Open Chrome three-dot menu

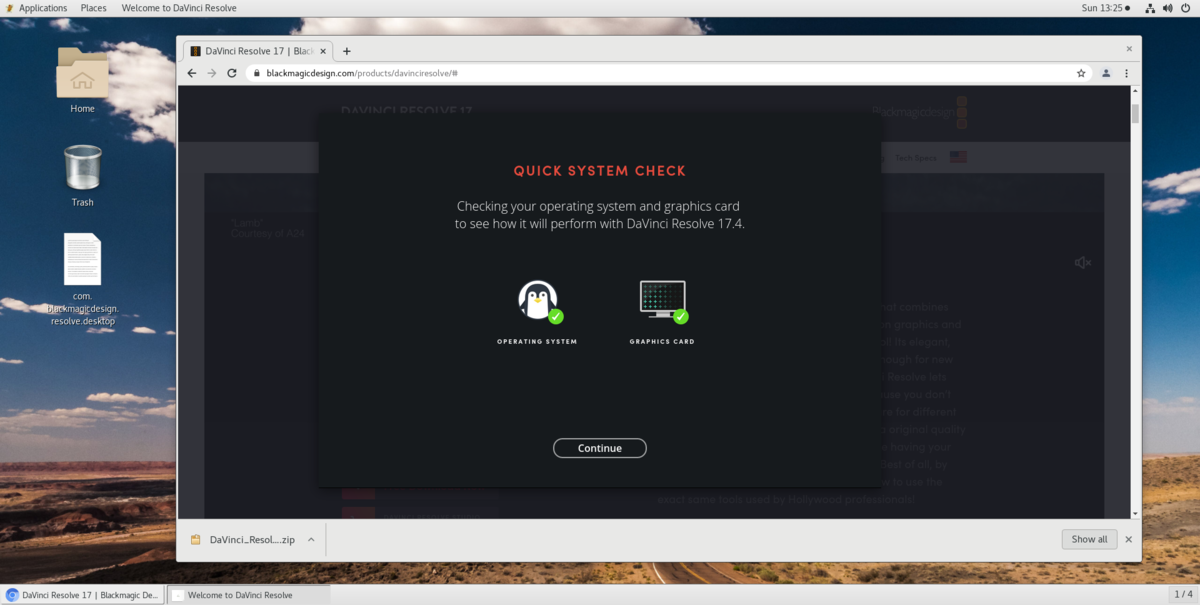[x=1127, y=73]
